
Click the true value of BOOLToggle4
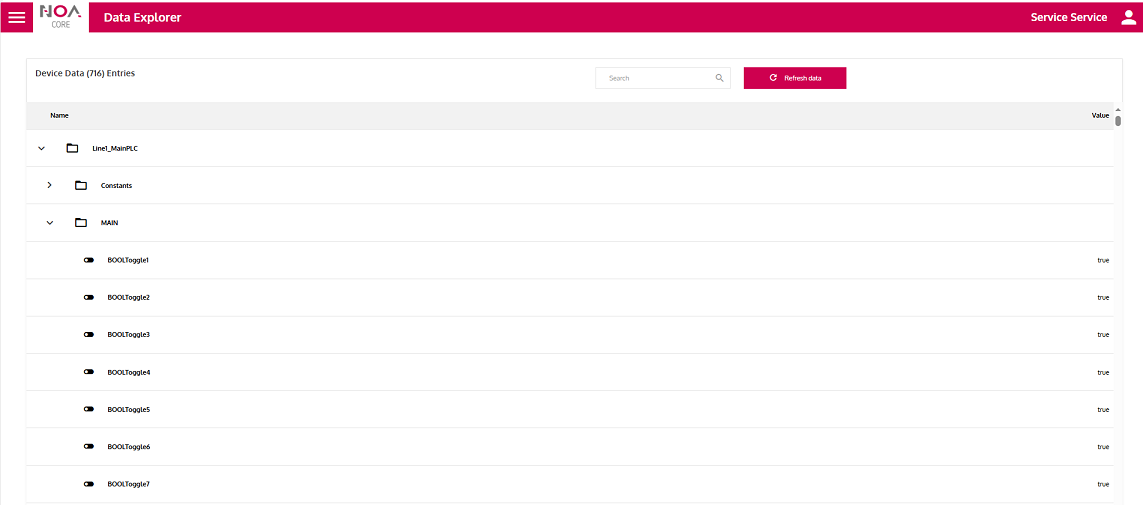coord(1104,372)
